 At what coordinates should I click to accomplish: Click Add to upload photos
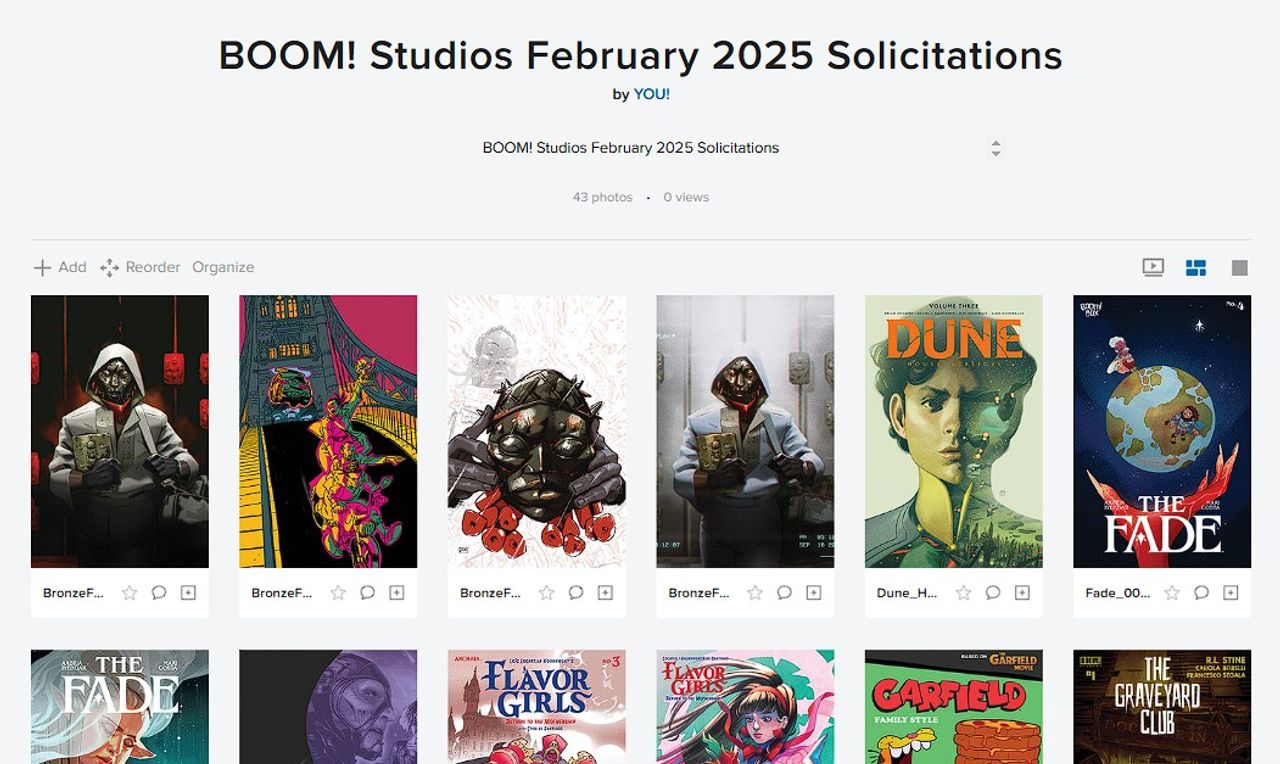coord(60,267)
